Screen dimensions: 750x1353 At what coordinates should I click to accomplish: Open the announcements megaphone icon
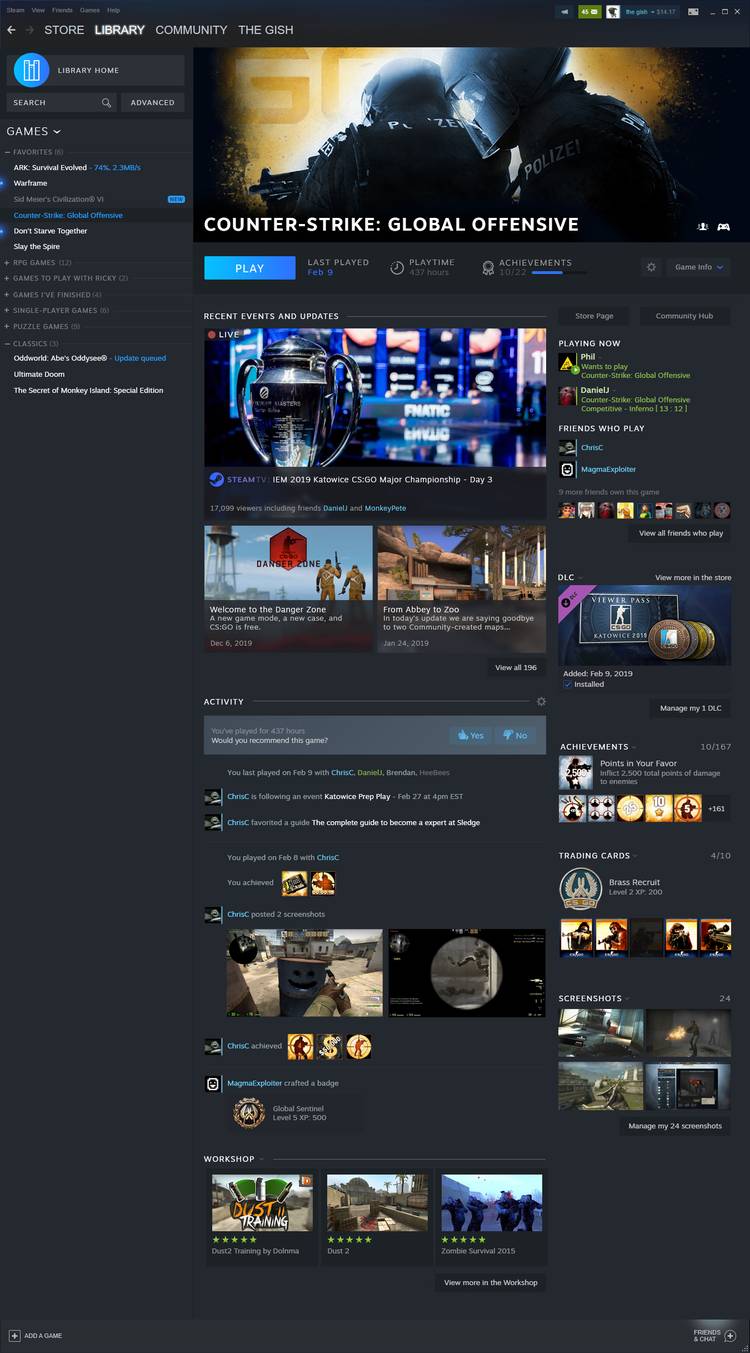[x=565, y=12]
